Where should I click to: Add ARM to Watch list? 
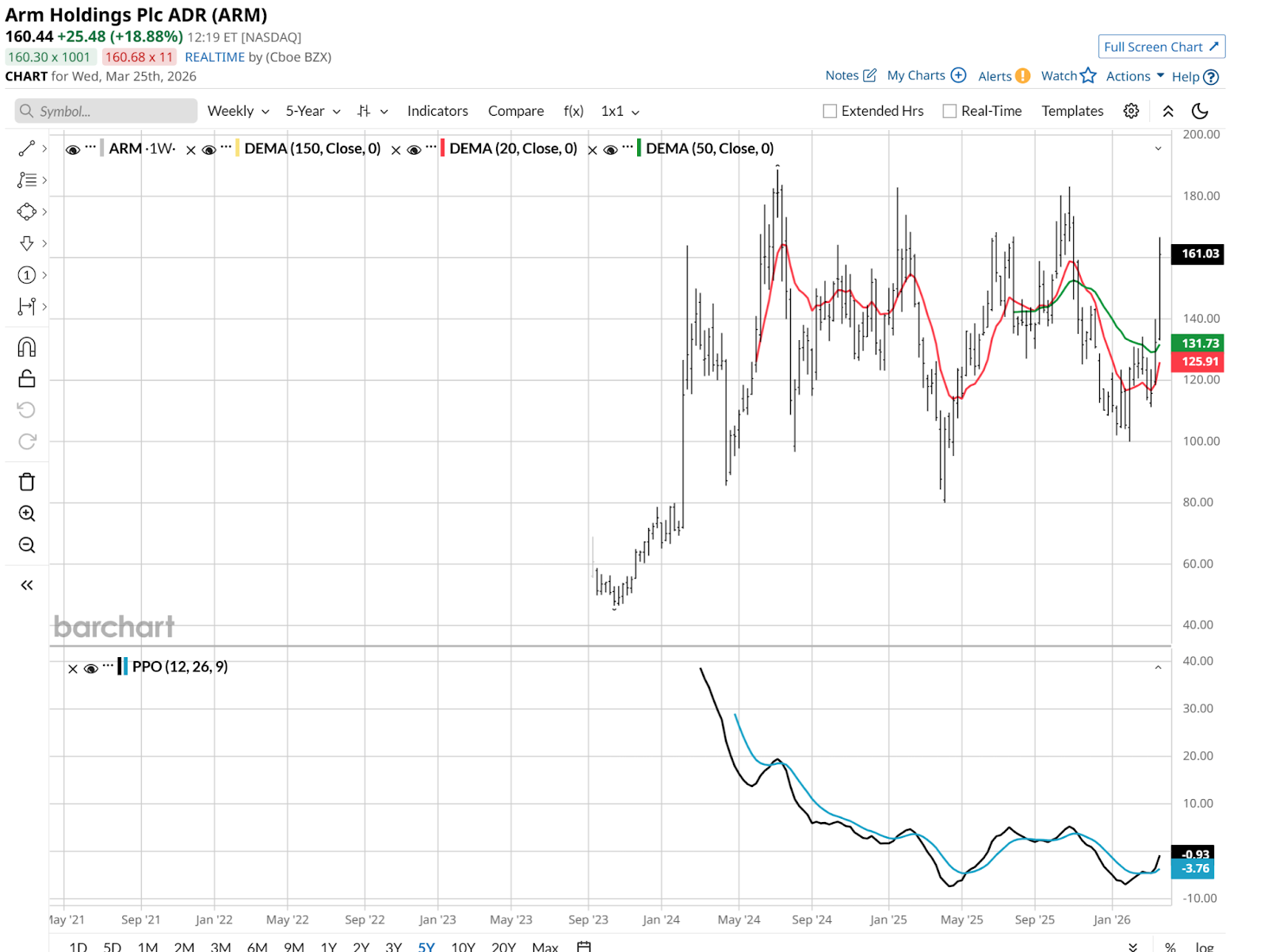click(1068, 75)
